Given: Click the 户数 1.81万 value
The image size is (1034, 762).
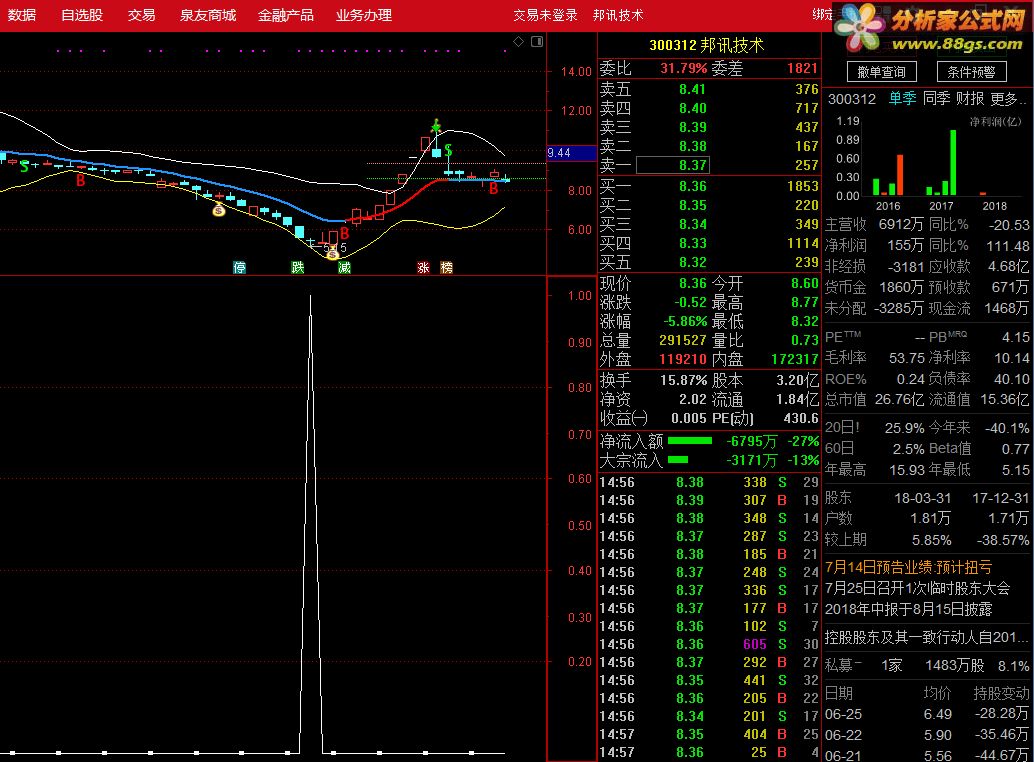Looking at the screenshot, I should (930, 519).
